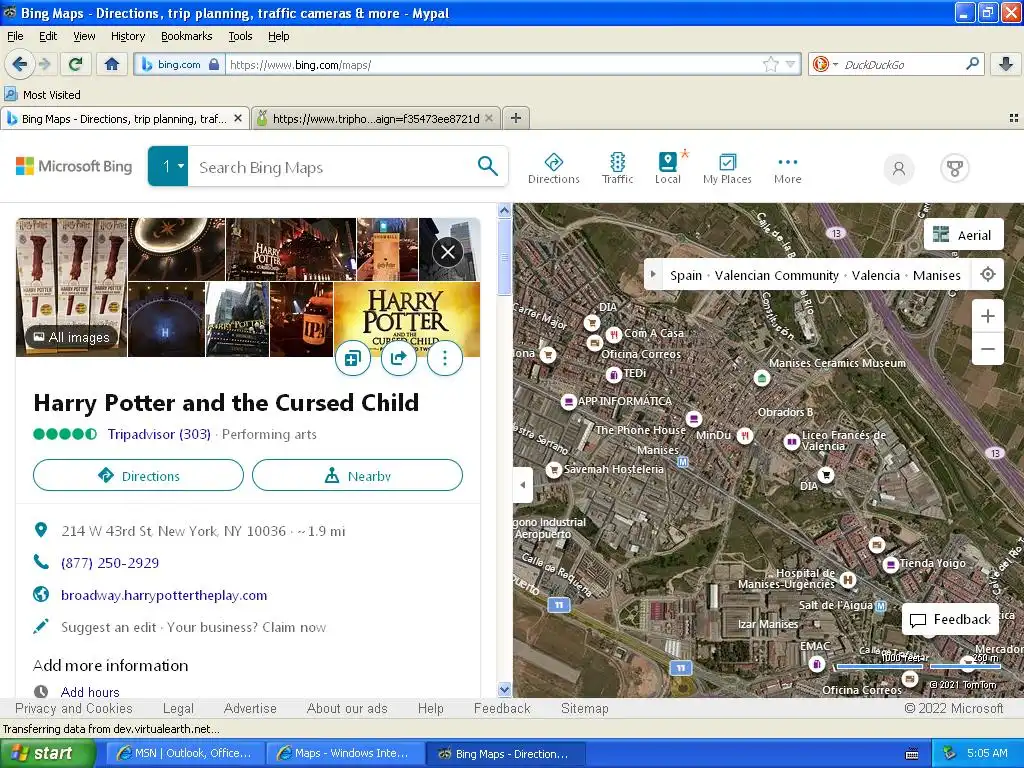1024x768 pixels.
Task: Open Directions from the top toolbar
Action: pyautogui.click(x=553, y=168)
